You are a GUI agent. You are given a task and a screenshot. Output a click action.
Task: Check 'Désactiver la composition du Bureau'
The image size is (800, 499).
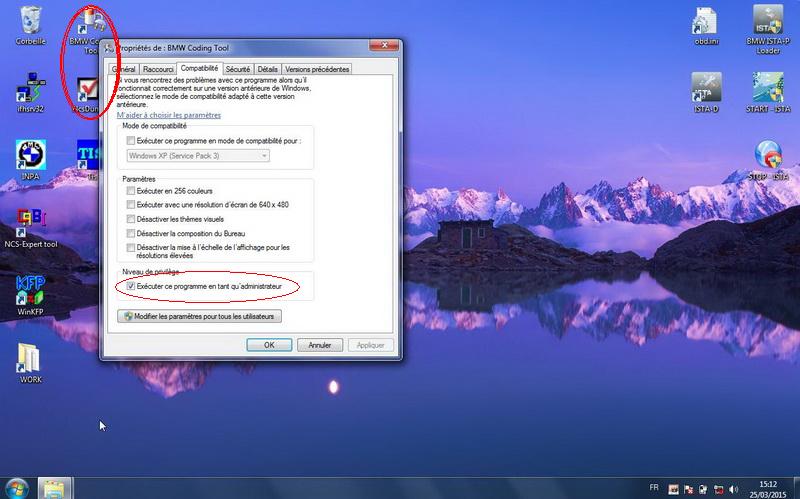(x=131, y=233)
